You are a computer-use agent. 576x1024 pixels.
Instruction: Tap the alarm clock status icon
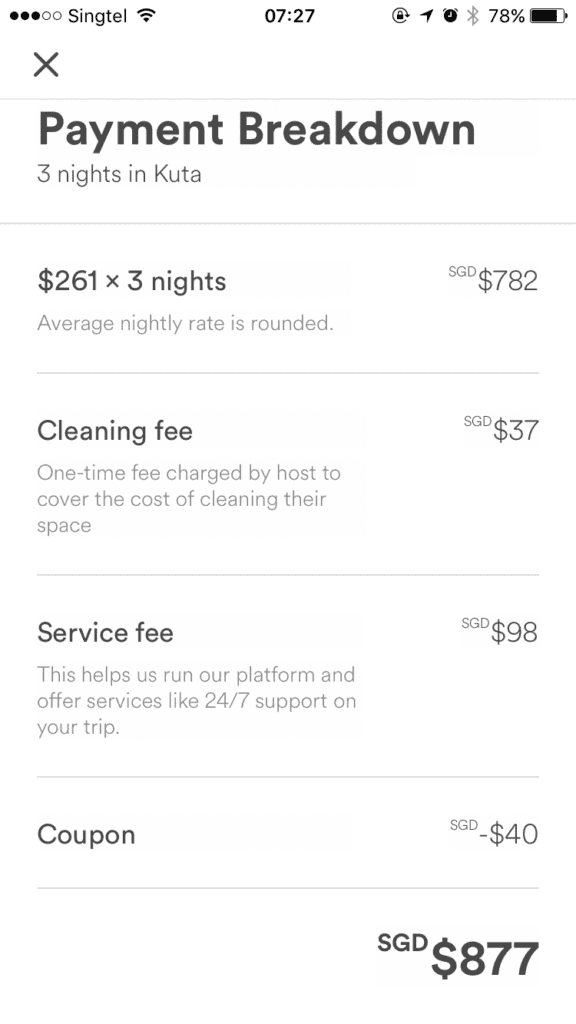[x=450, y=16]
